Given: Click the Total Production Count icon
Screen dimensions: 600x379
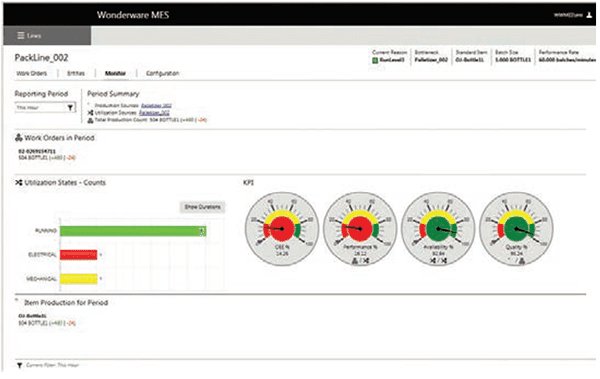Looking at the screenshot, I should [90, 120].
